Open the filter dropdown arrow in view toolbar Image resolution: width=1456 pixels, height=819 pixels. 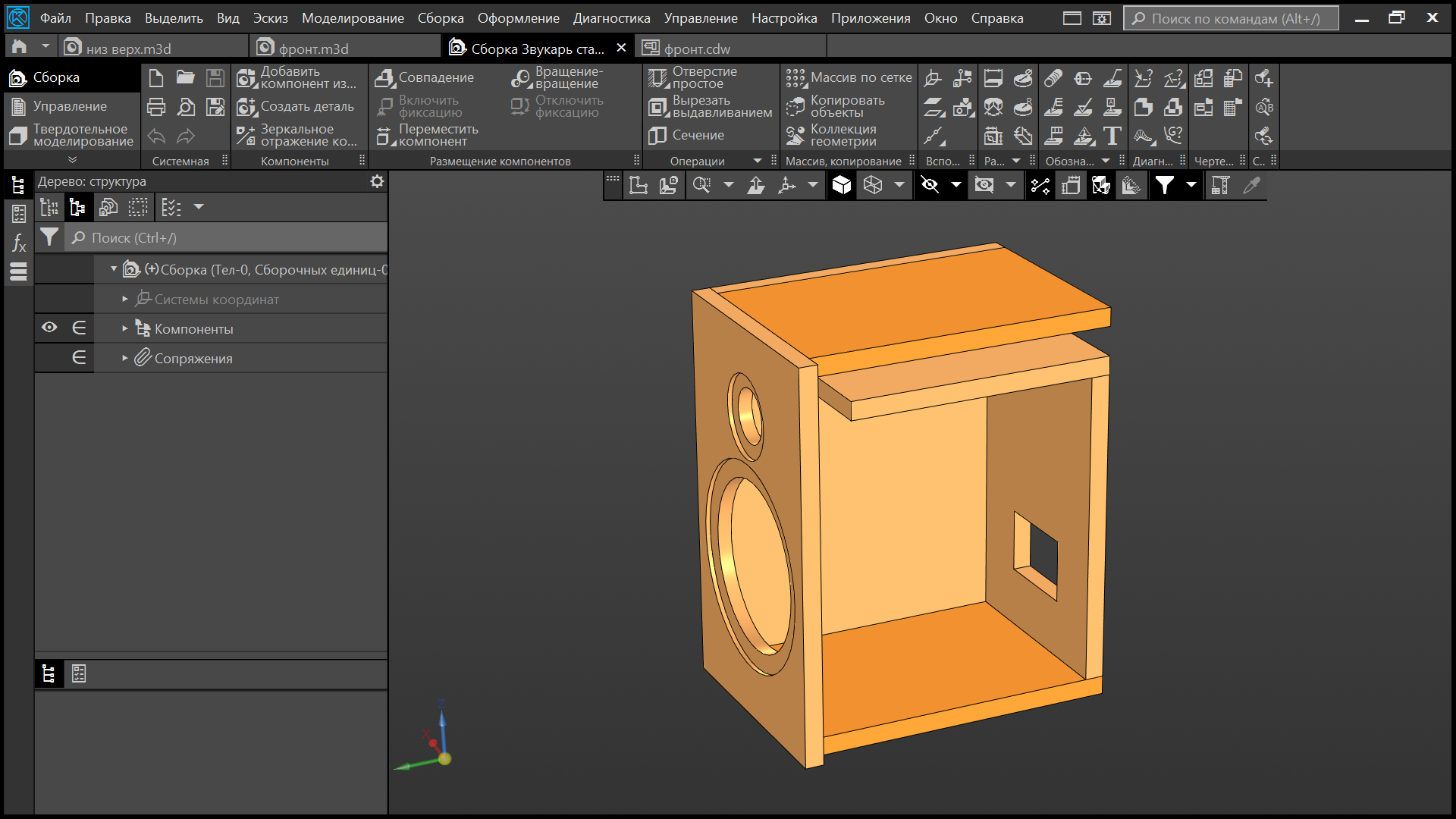[1191, 185]
